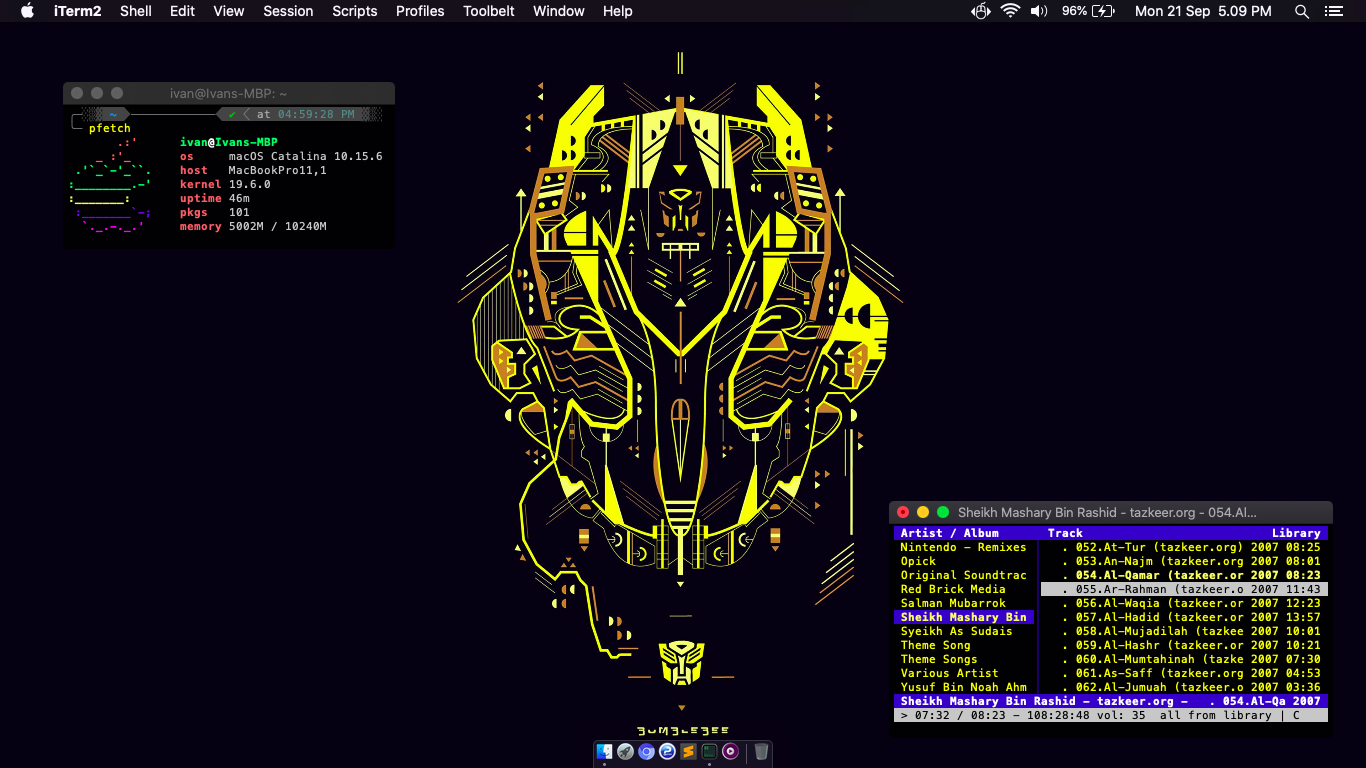Open the Shell menu
The image size is (1366, 768).
[136, 11]
